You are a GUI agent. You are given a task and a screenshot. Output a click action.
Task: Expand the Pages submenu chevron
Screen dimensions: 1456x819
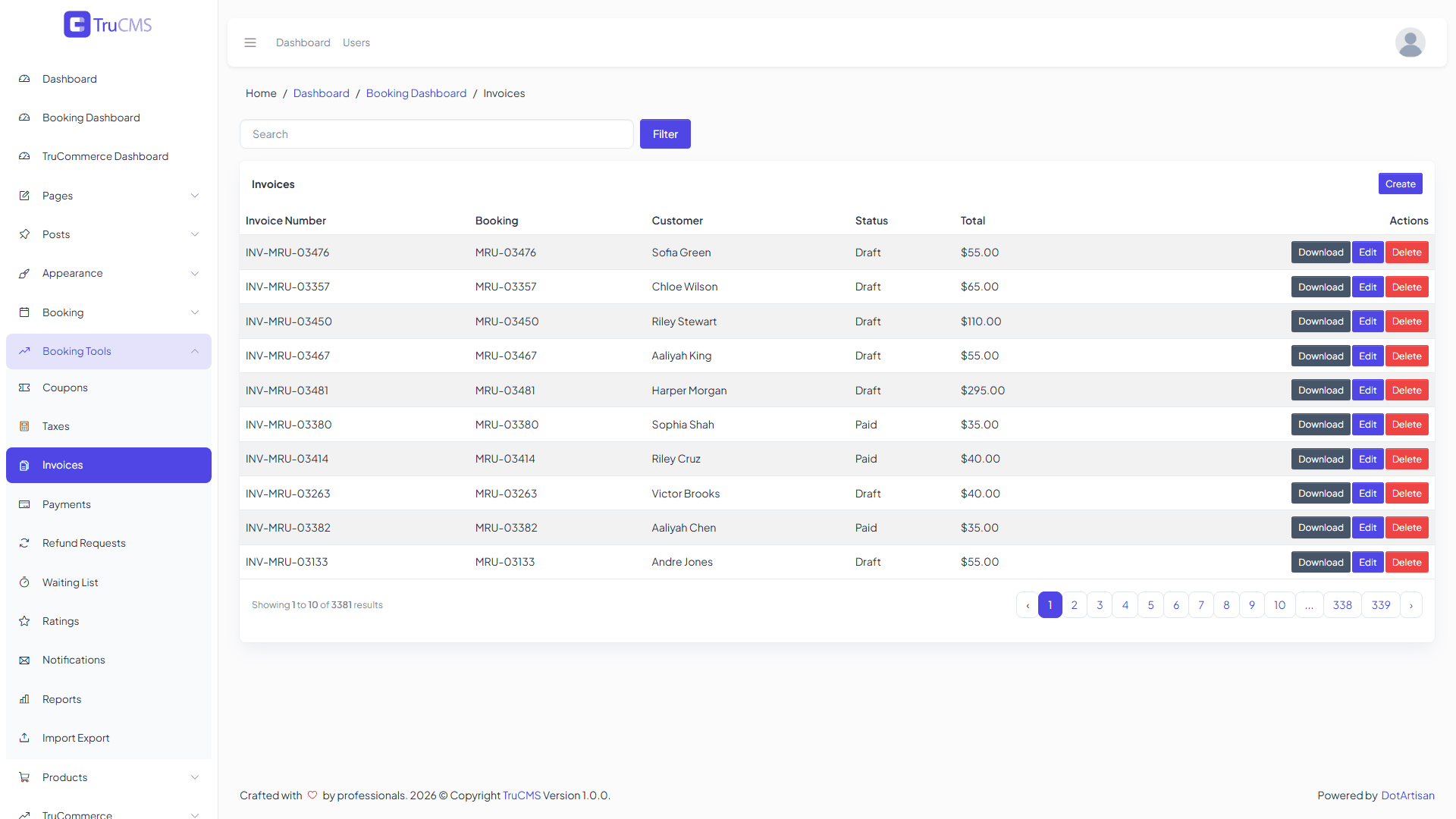click(x=195, y=196)
